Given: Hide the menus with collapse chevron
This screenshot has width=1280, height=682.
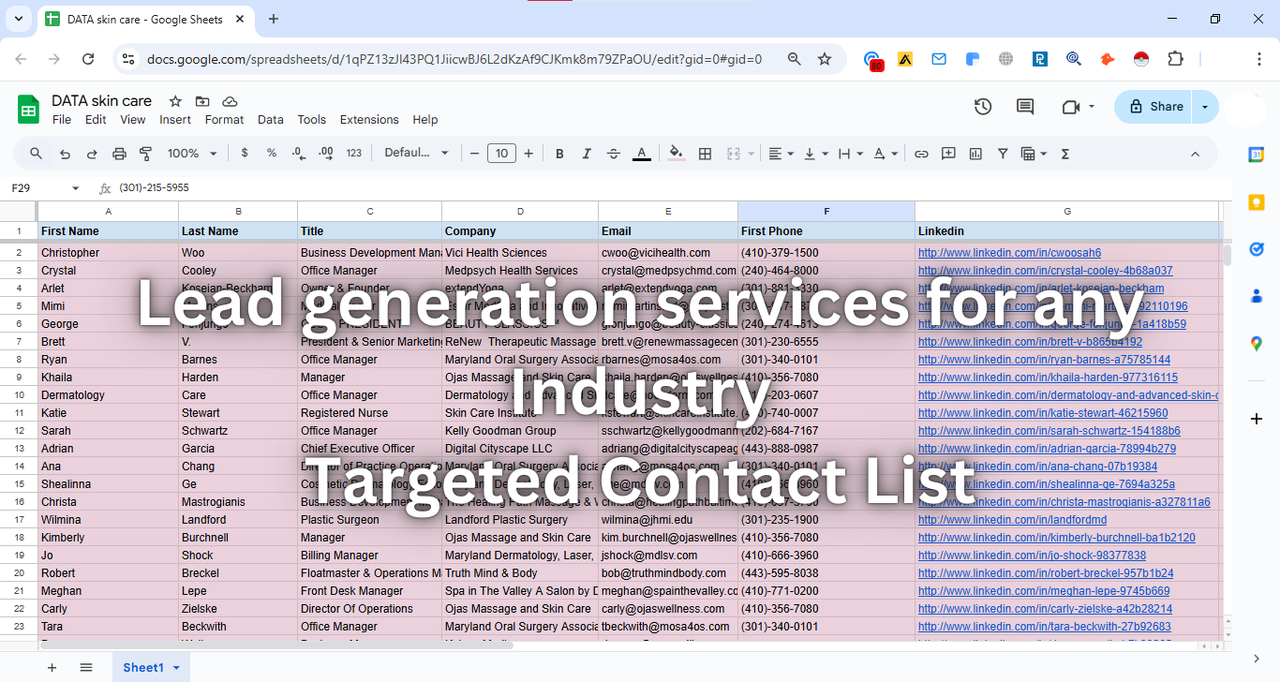Looking at the screenshot, I should pyautogui.click(x=1195, y=154).
